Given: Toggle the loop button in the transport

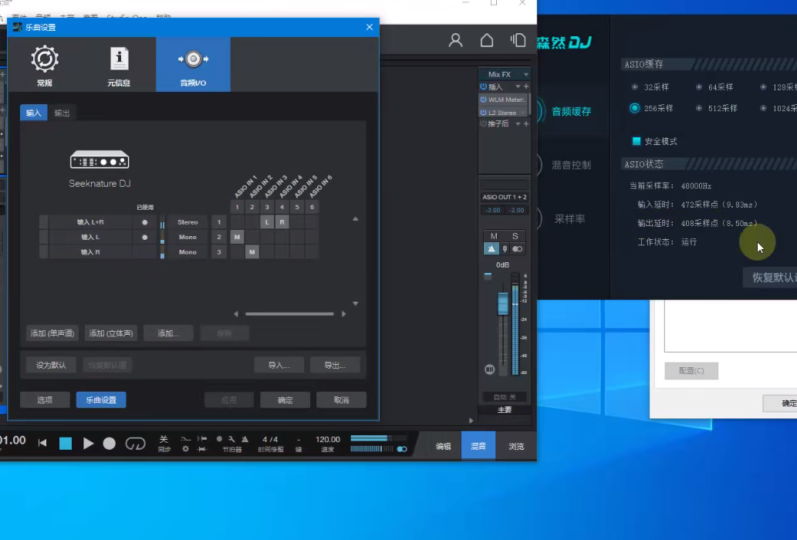Looking at the screenshot, I should coord(135,443).
